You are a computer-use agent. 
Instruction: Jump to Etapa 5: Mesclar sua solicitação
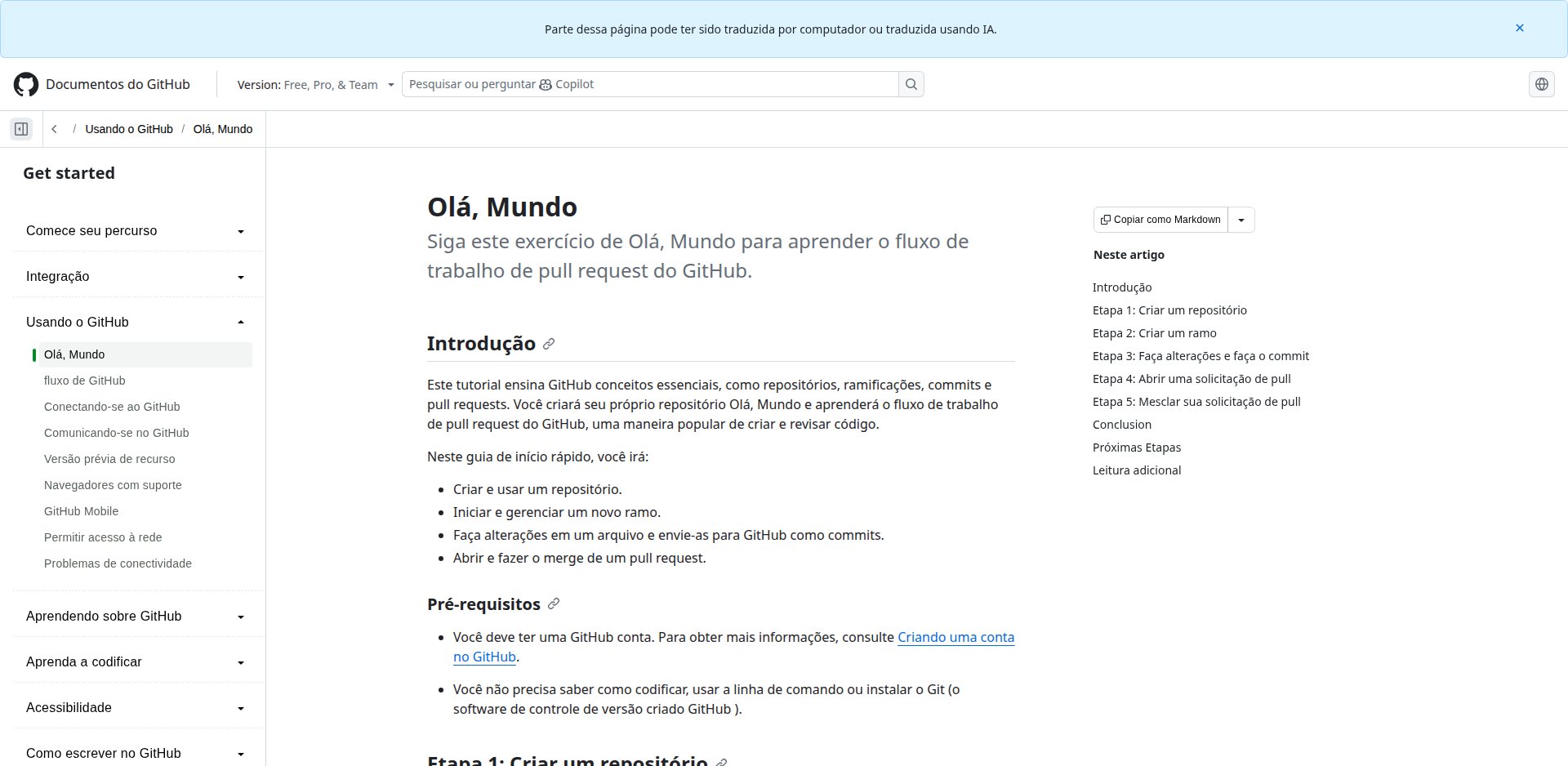1196,402
